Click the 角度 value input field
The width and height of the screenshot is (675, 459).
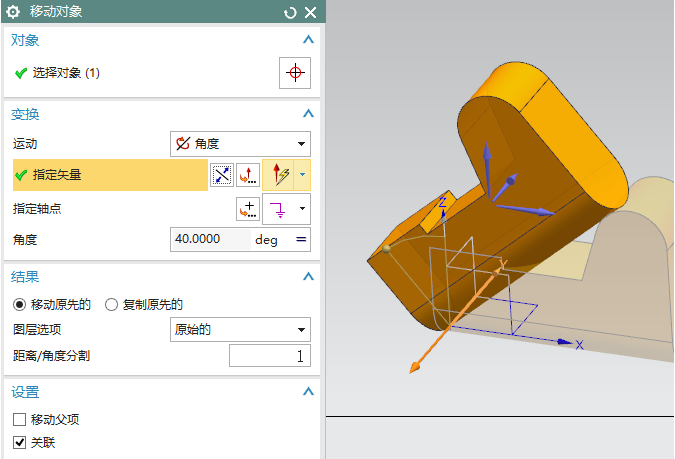coord(210,240)
